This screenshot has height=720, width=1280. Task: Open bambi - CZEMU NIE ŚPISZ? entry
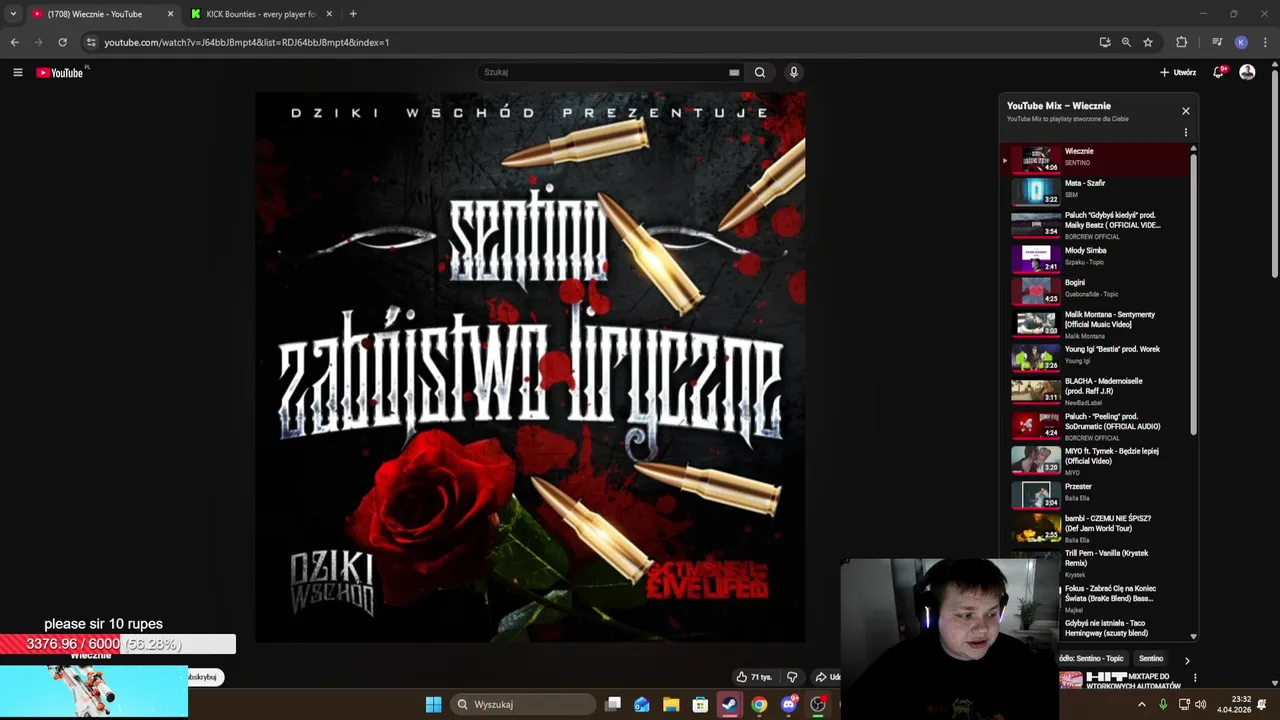click(x=1097, y=527)
